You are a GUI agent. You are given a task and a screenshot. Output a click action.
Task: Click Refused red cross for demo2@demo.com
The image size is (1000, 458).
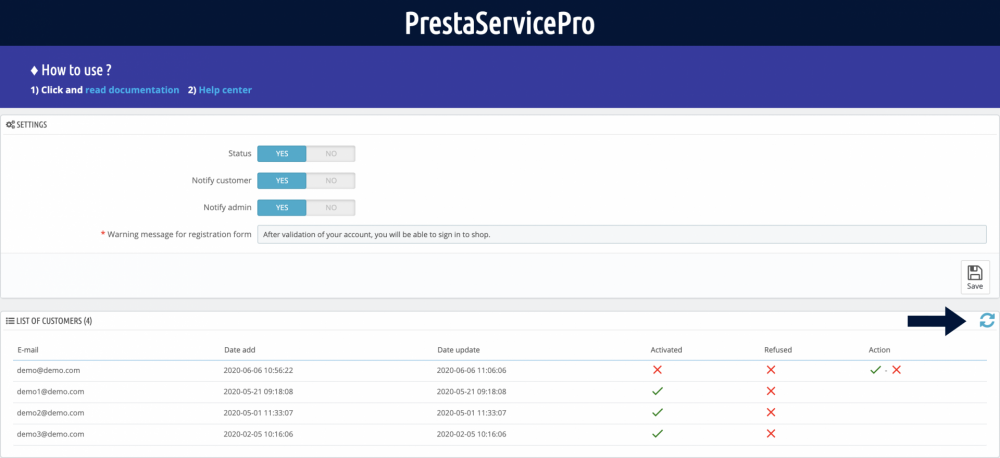(x=770, y=413)
